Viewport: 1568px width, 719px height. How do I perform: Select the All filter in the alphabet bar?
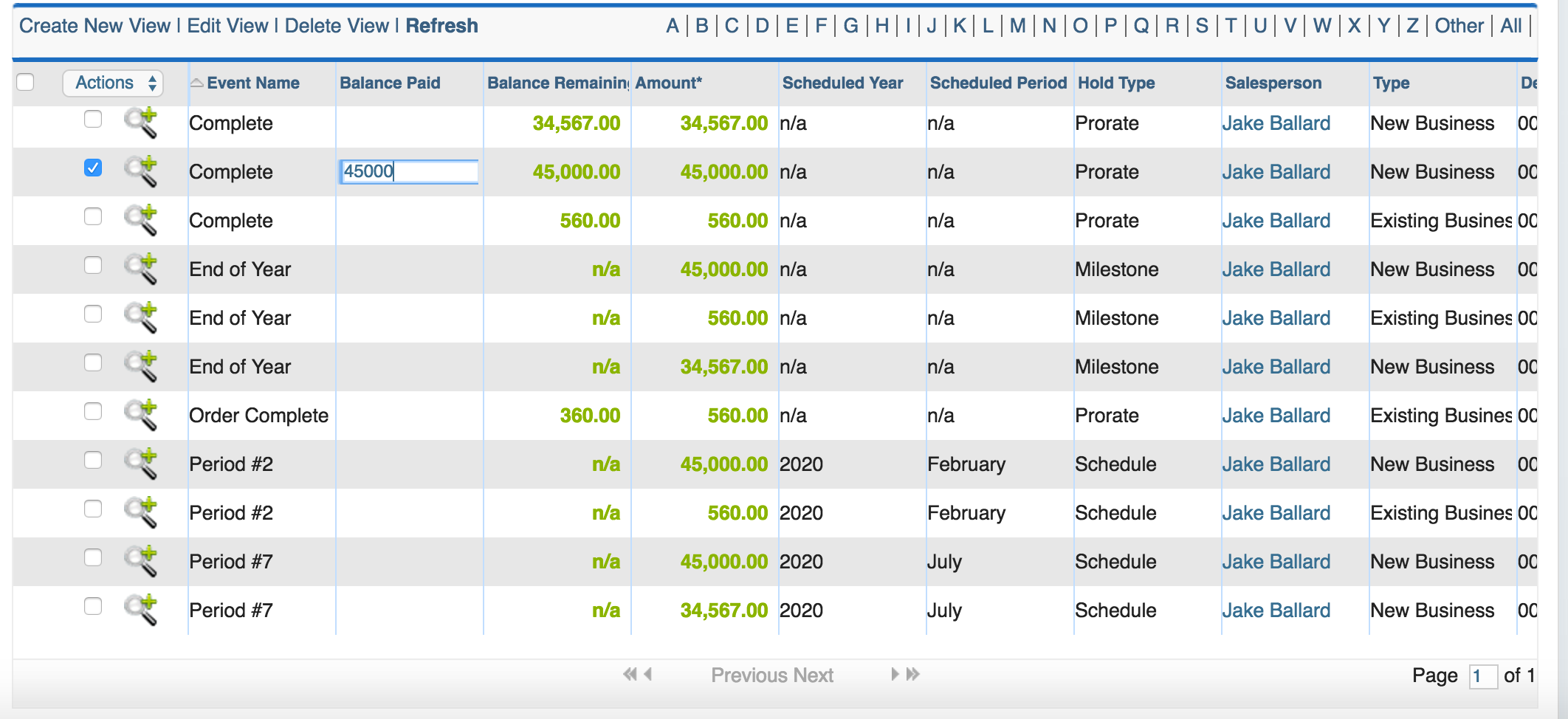(1511, 26)
